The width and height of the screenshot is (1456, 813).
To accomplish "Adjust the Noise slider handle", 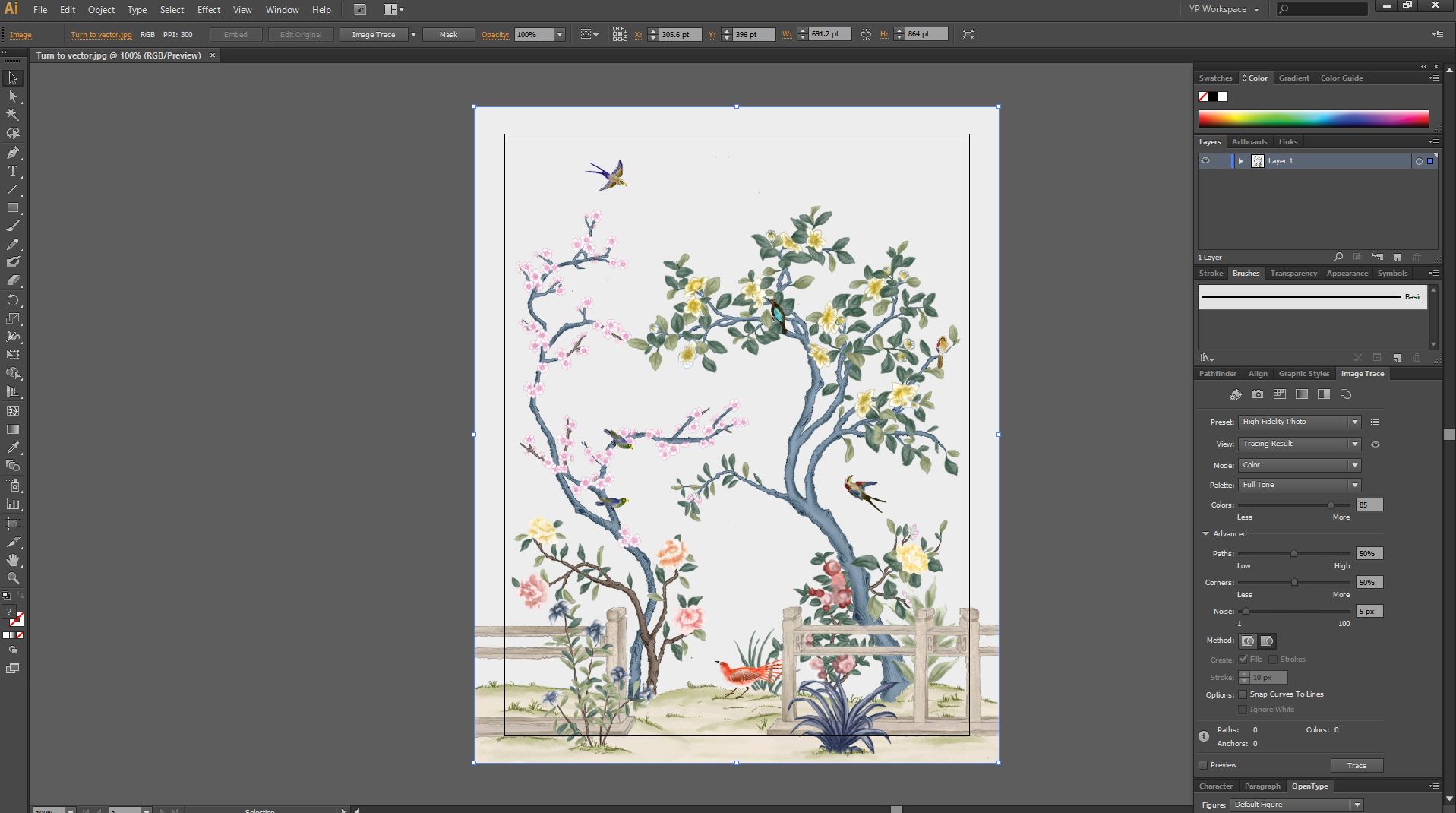I will [1246, 612].
